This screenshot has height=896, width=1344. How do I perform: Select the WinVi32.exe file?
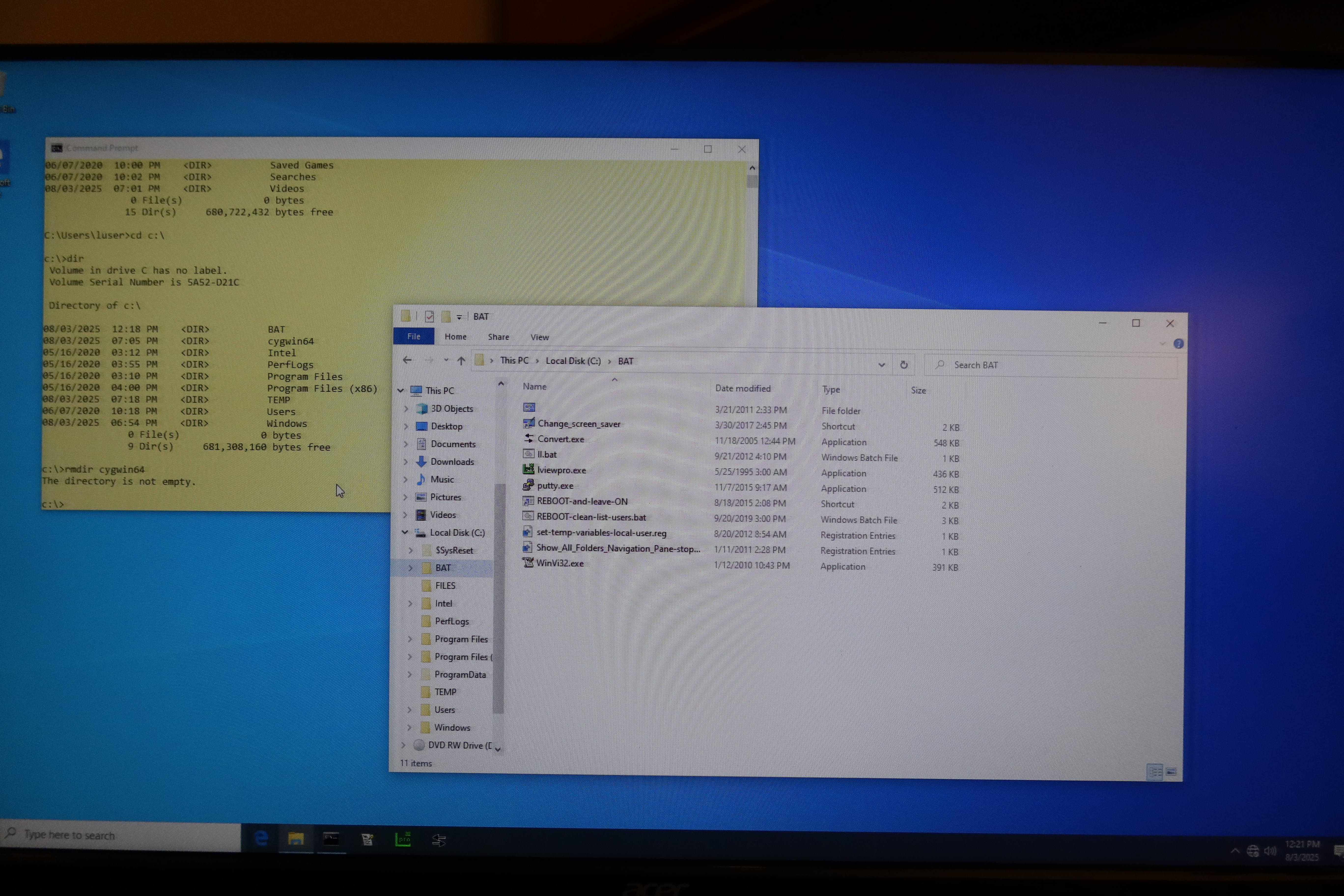[560, 563]
